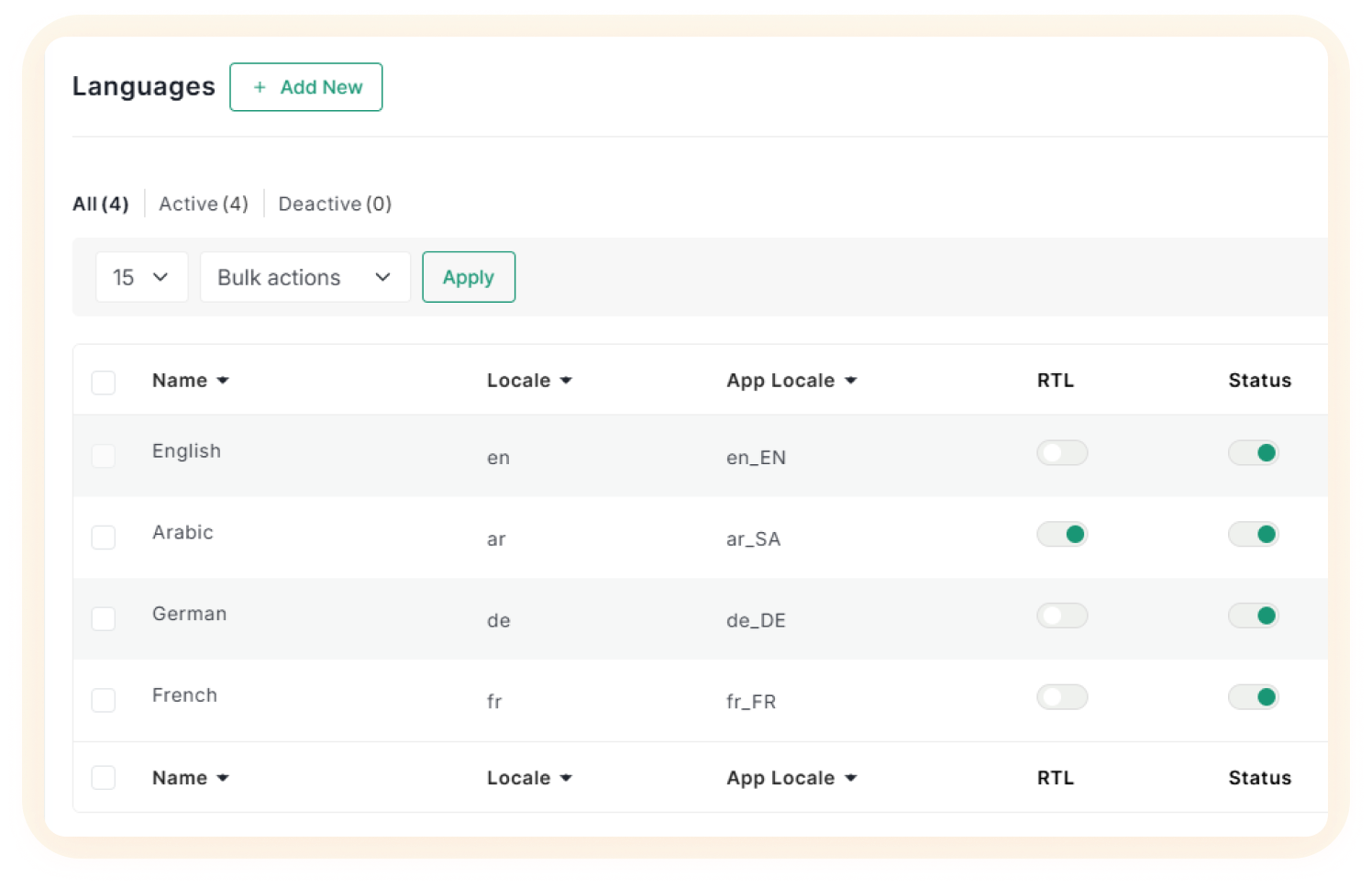Image resolution: width=1372 pixels, height=888 pixels.
Task: Click footer App Locale sort arrow
Action: [x=850, y=778]
